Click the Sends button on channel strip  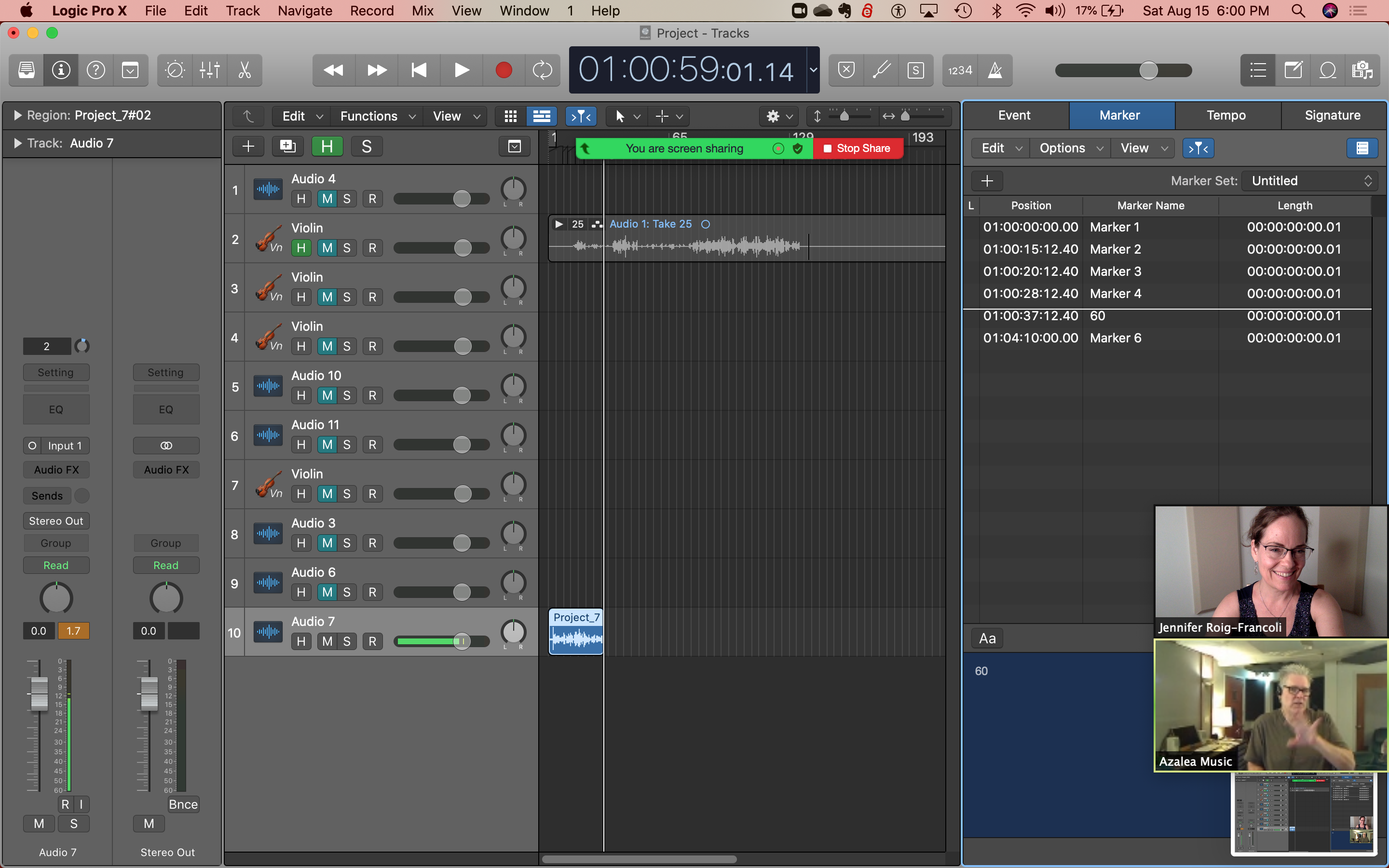pos(47,495)
